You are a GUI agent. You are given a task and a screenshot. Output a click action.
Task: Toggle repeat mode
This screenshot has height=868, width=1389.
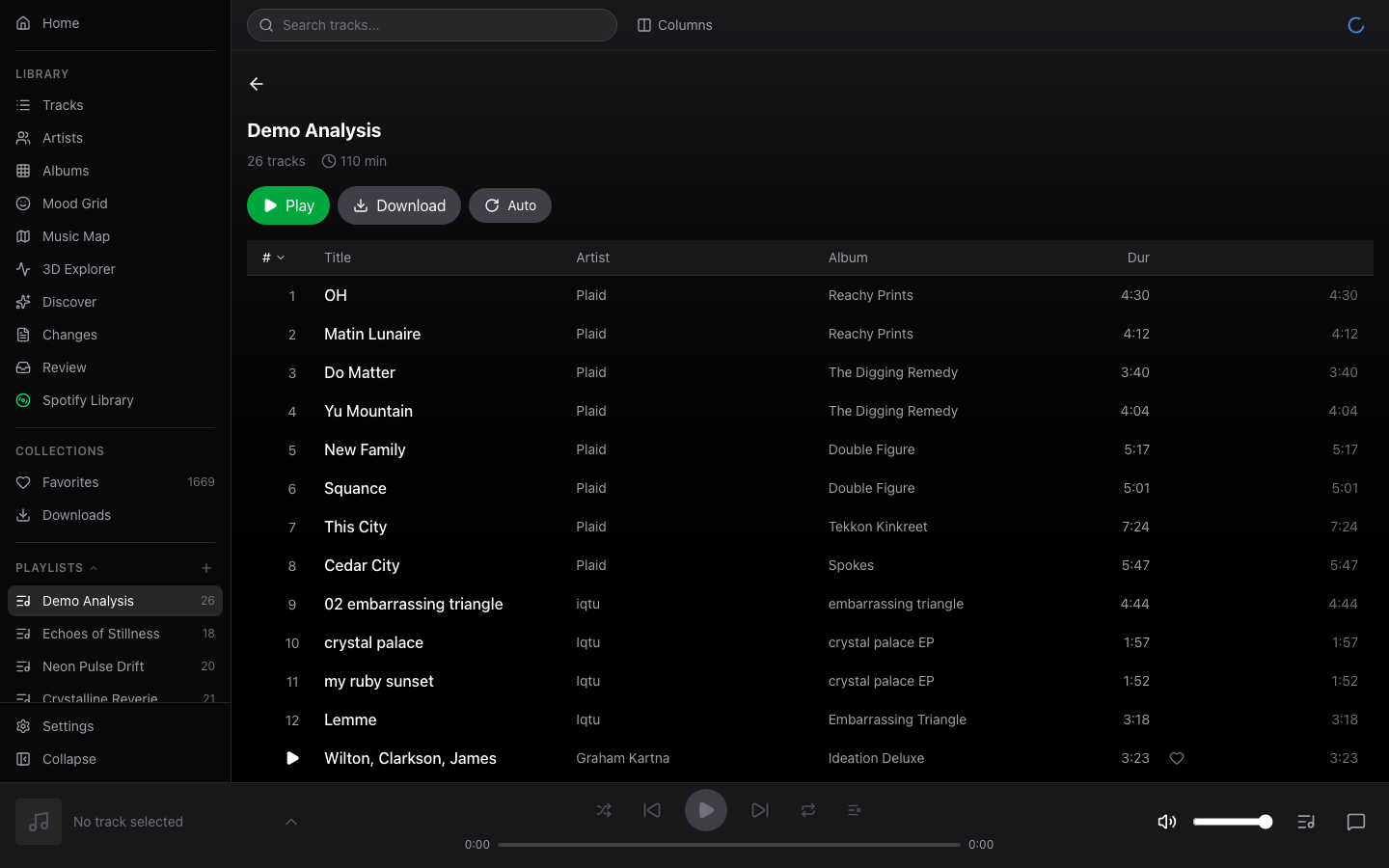[x=808, y=810]
